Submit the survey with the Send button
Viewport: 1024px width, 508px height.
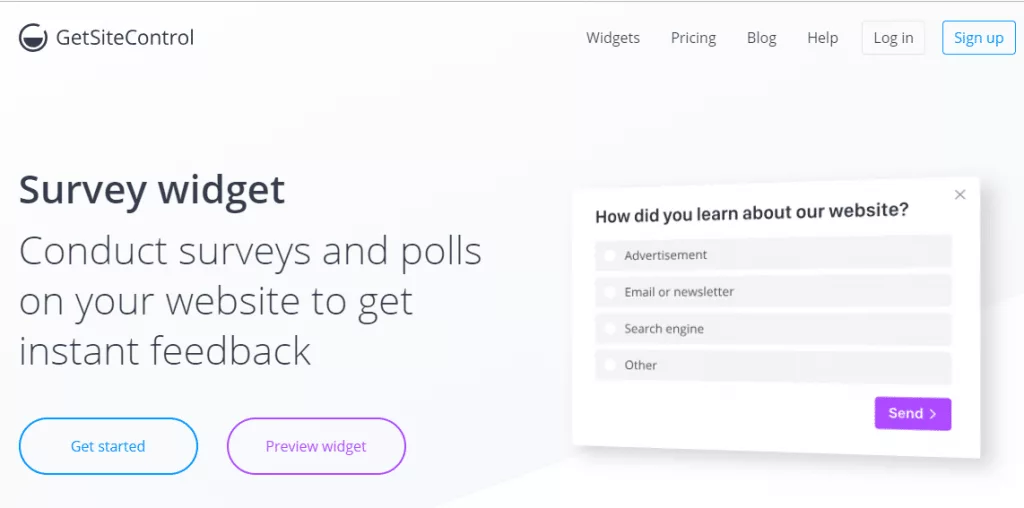coord(912,413)
